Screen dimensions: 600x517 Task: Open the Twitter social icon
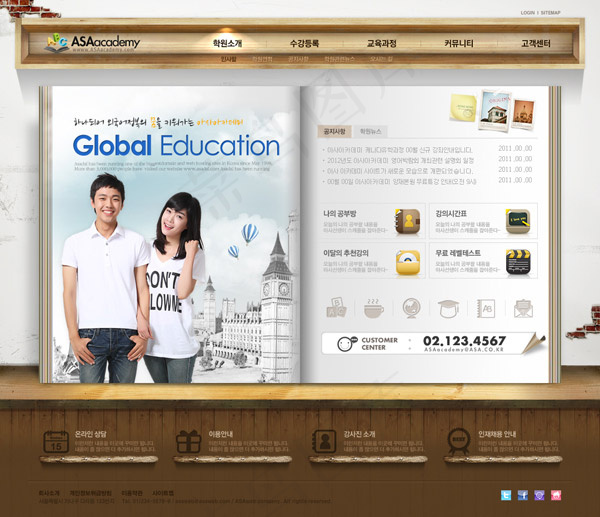(506, 495)
